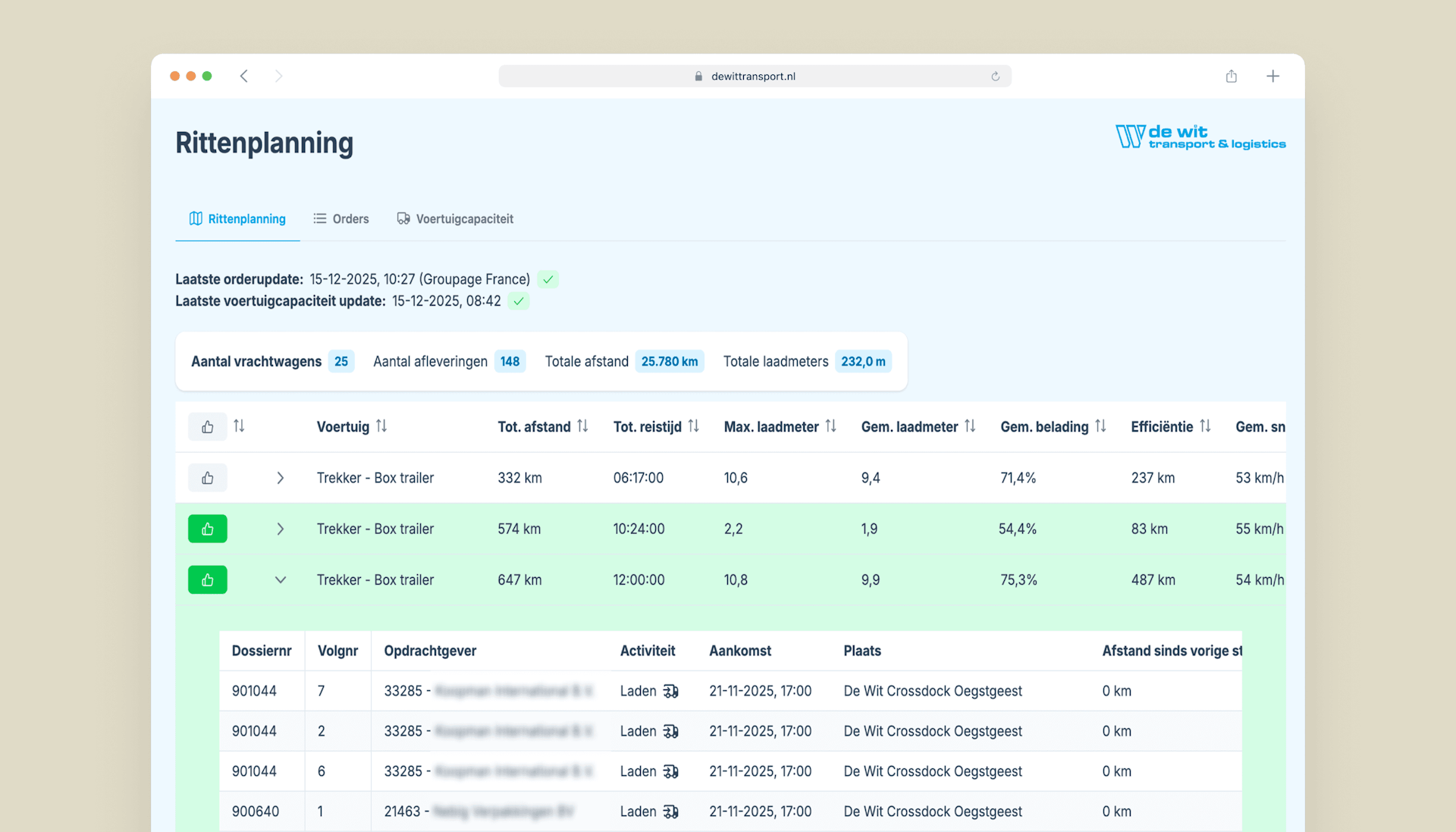1456x832 pixels.
Task: Reload the page in the address bar
Action: (995, 77)
